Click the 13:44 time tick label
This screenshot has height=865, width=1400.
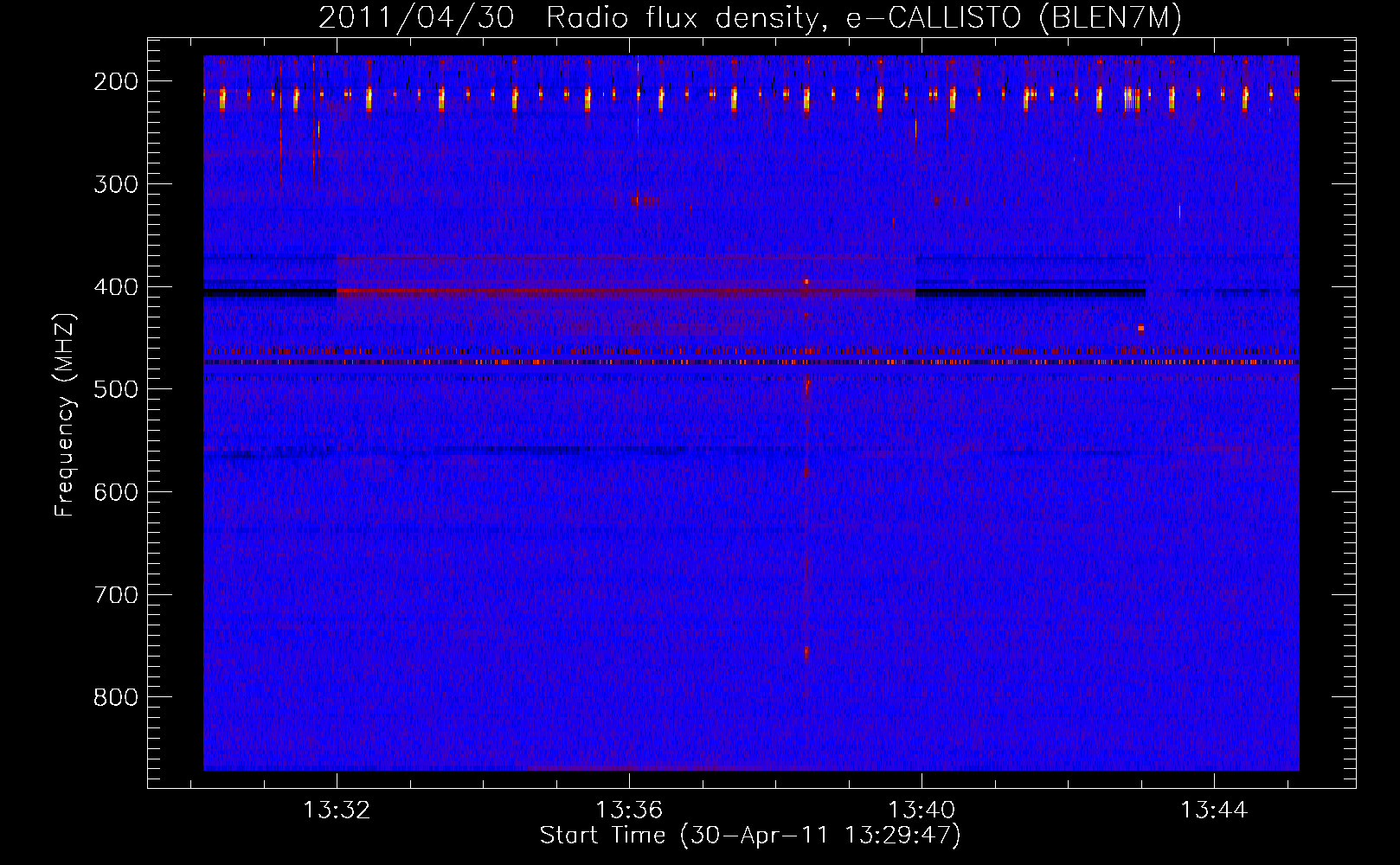click(1214, 810)
